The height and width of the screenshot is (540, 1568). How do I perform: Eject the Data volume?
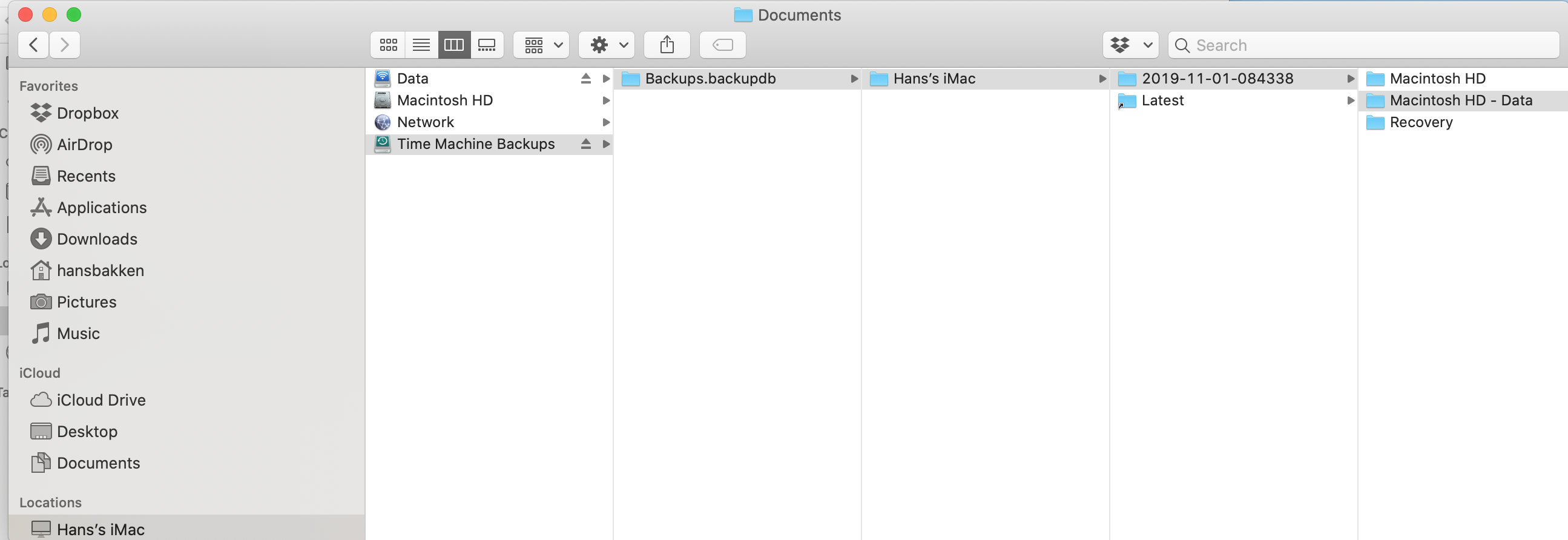pos(585,79)
